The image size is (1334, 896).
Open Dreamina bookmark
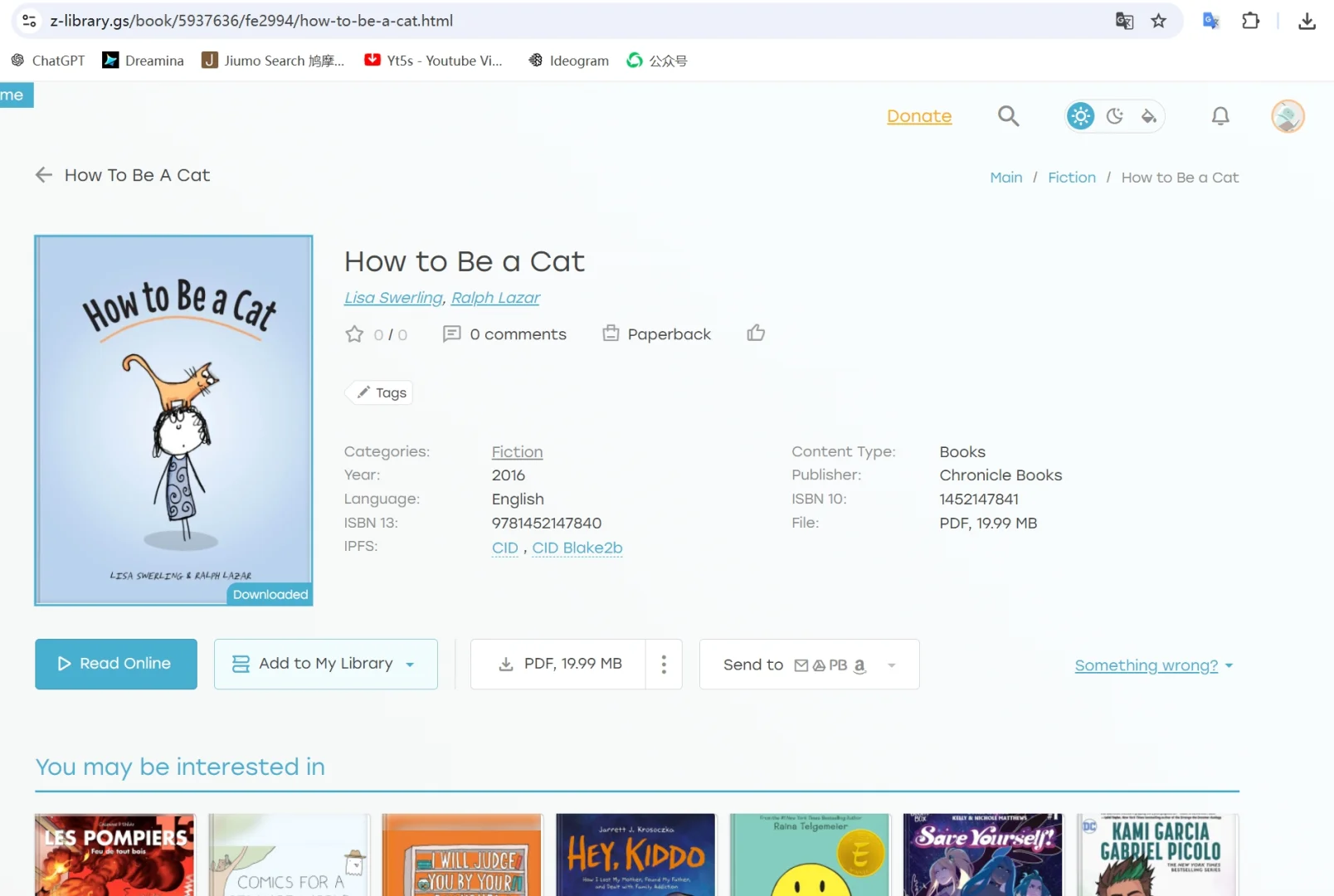[x=144, y=61]
